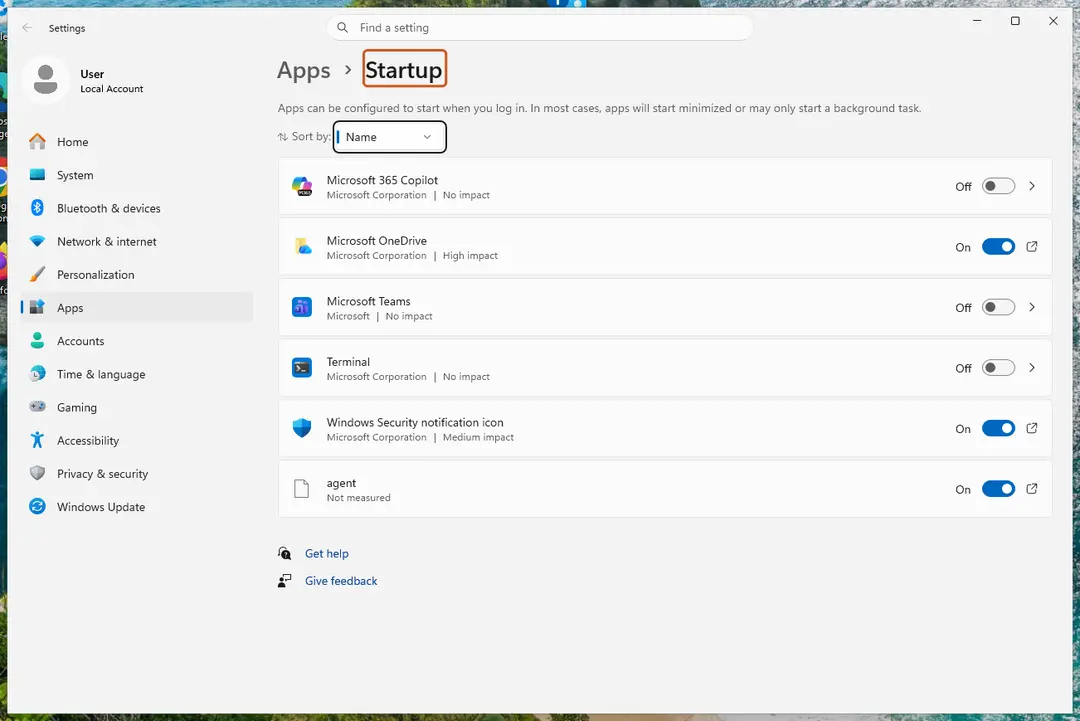The width and height of the screenshot is (1080, 721).
Task: Click the Microsoft OneDrive row title
Action: click(x=377, y=240)
